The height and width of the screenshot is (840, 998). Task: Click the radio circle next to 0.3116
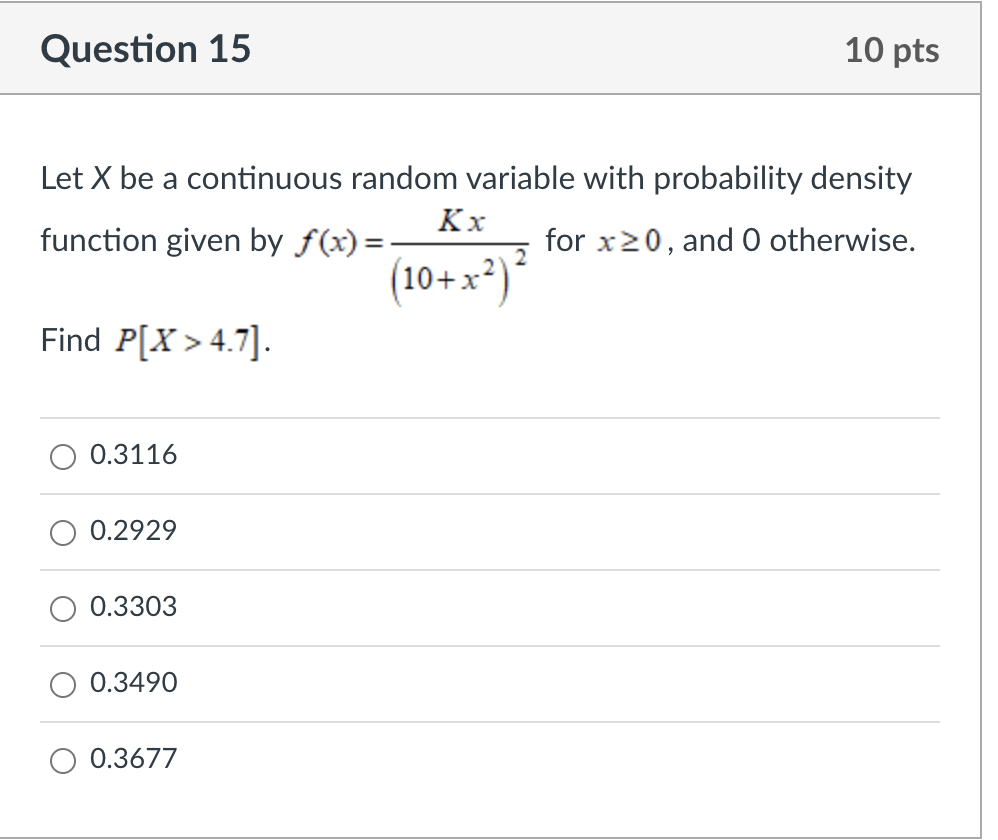[x=62, y=456]
